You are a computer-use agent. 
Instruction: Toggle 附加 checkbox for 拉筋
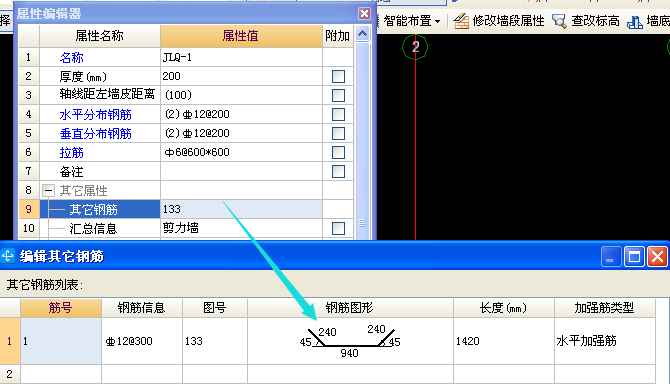tap(338, 152)
